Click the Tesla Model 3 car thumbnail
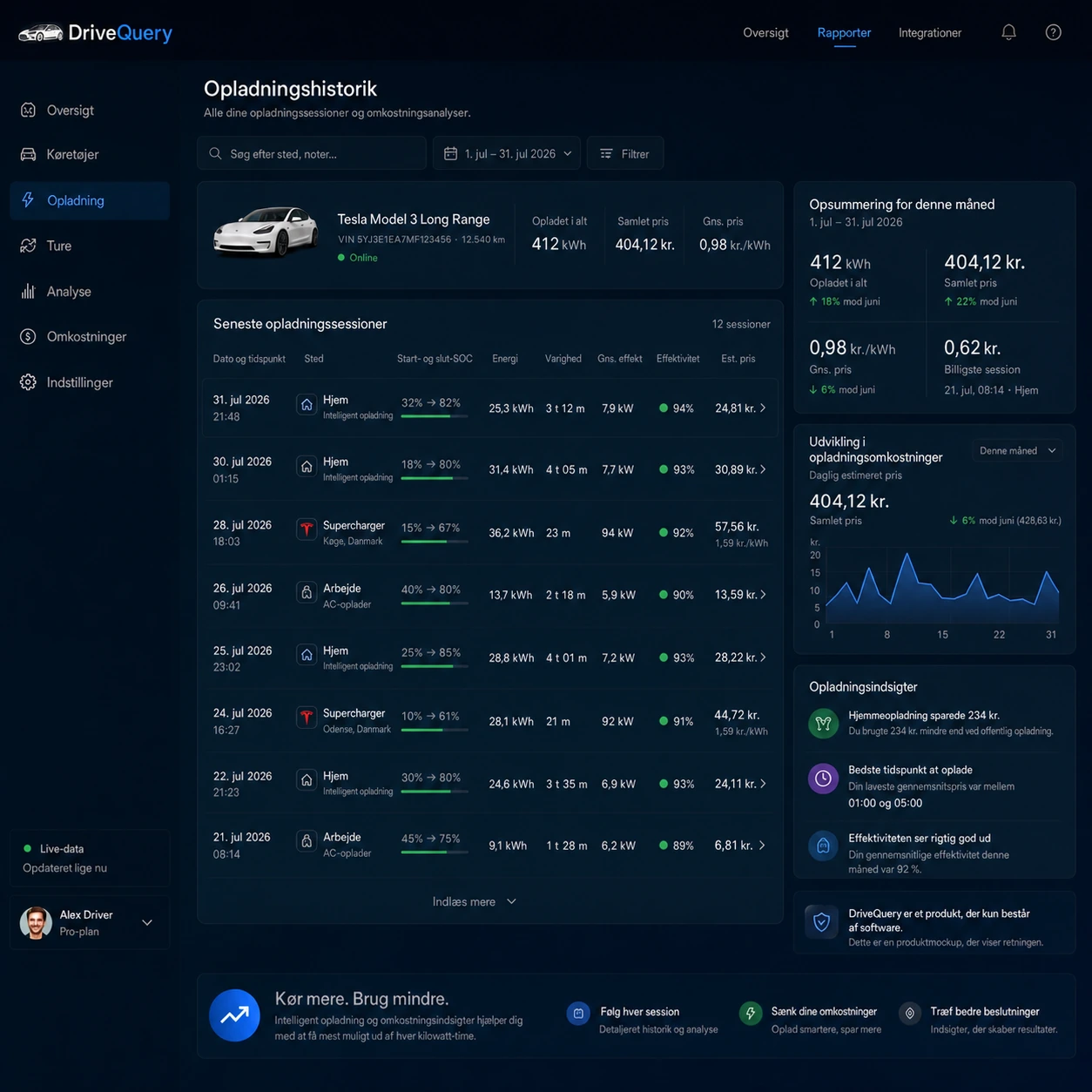The image size is (1092, 1092). coord(266,233)
